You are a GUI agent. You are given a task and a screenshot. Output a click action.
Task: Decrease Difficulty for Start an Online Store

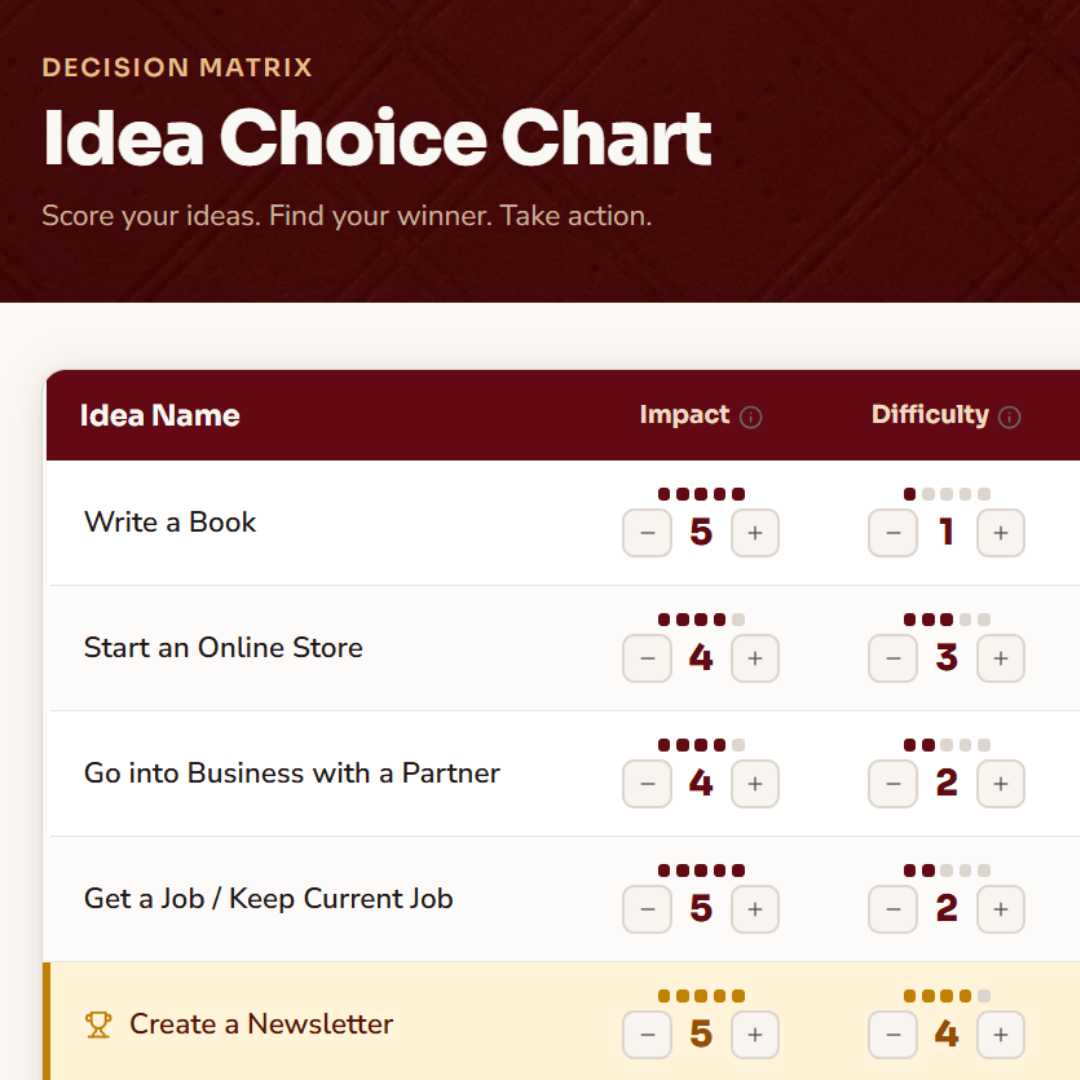(x=893, y=658)
